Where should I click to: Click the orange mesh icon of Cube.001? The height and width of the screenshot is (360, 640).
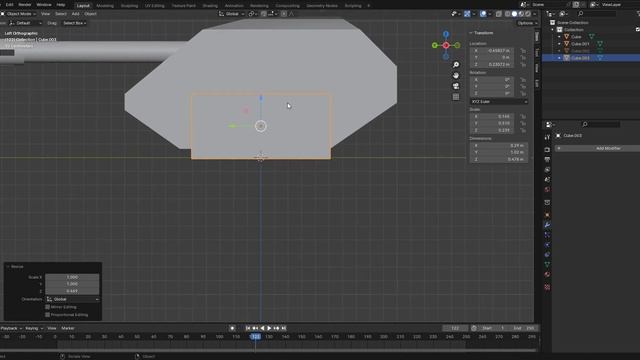click(x=567, y=44)
